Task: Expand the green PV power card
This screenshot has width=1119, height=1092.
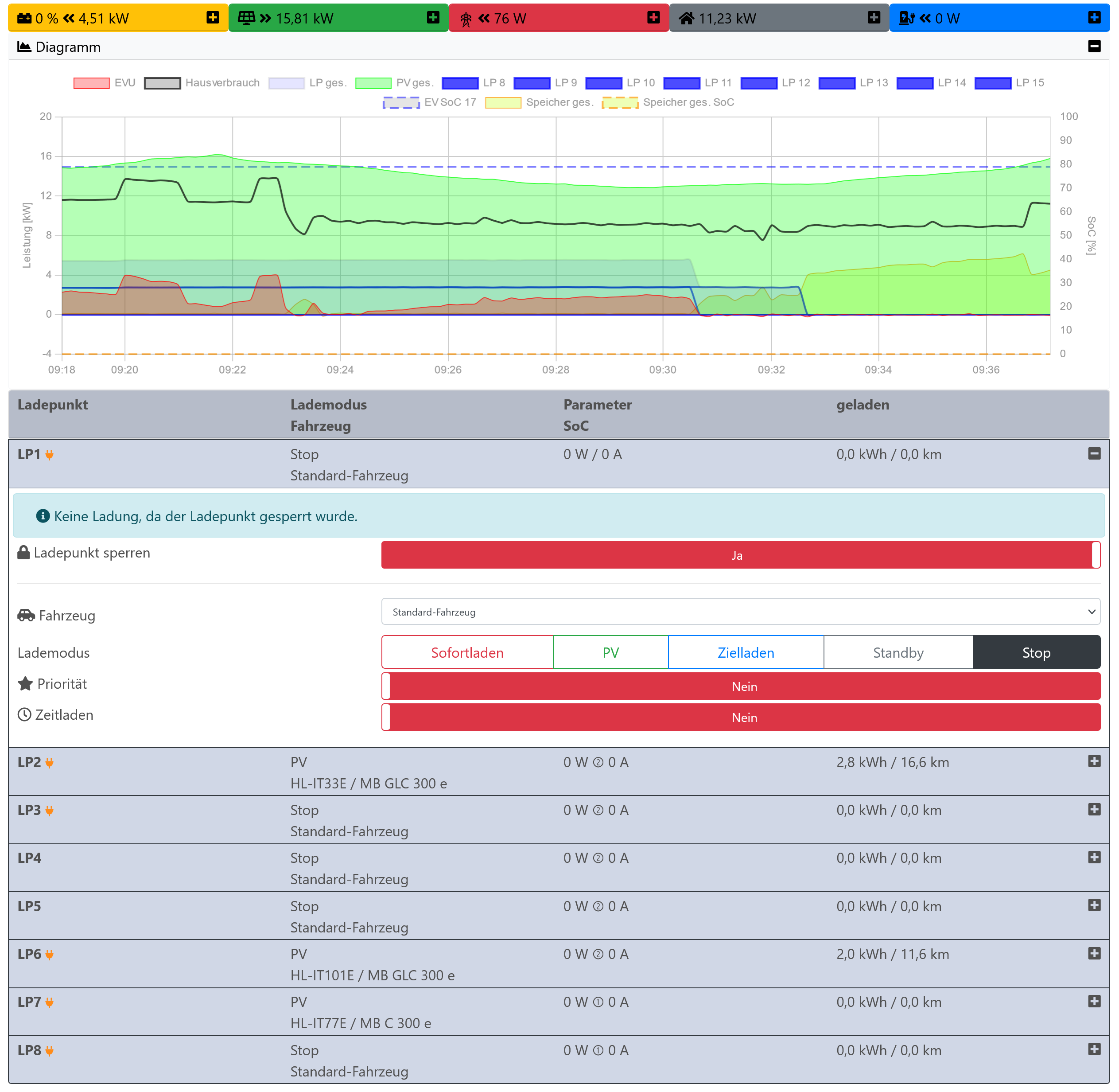Action: tap(433, 18)
